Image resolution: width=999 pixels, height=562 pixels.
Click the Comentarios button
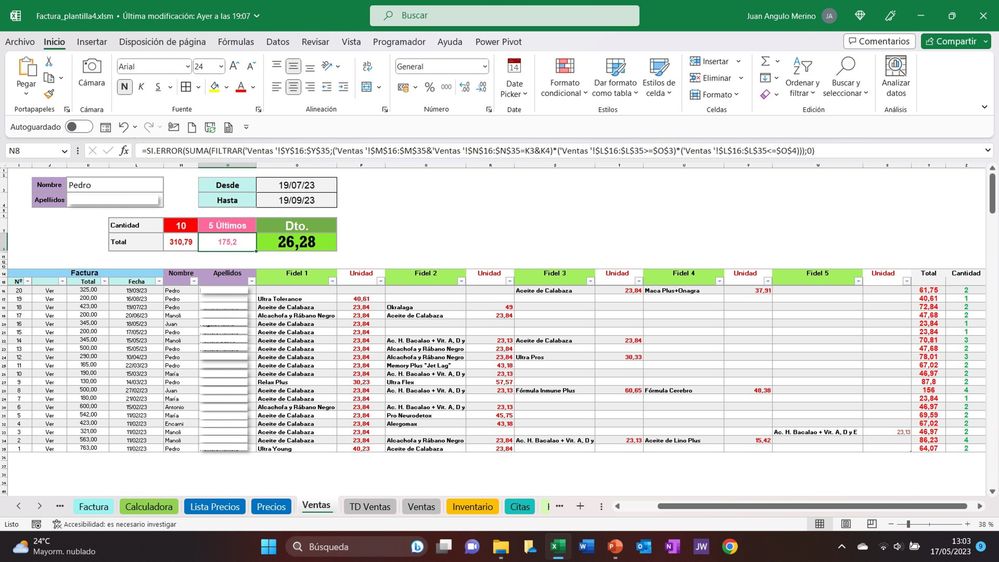click(879, 41)
